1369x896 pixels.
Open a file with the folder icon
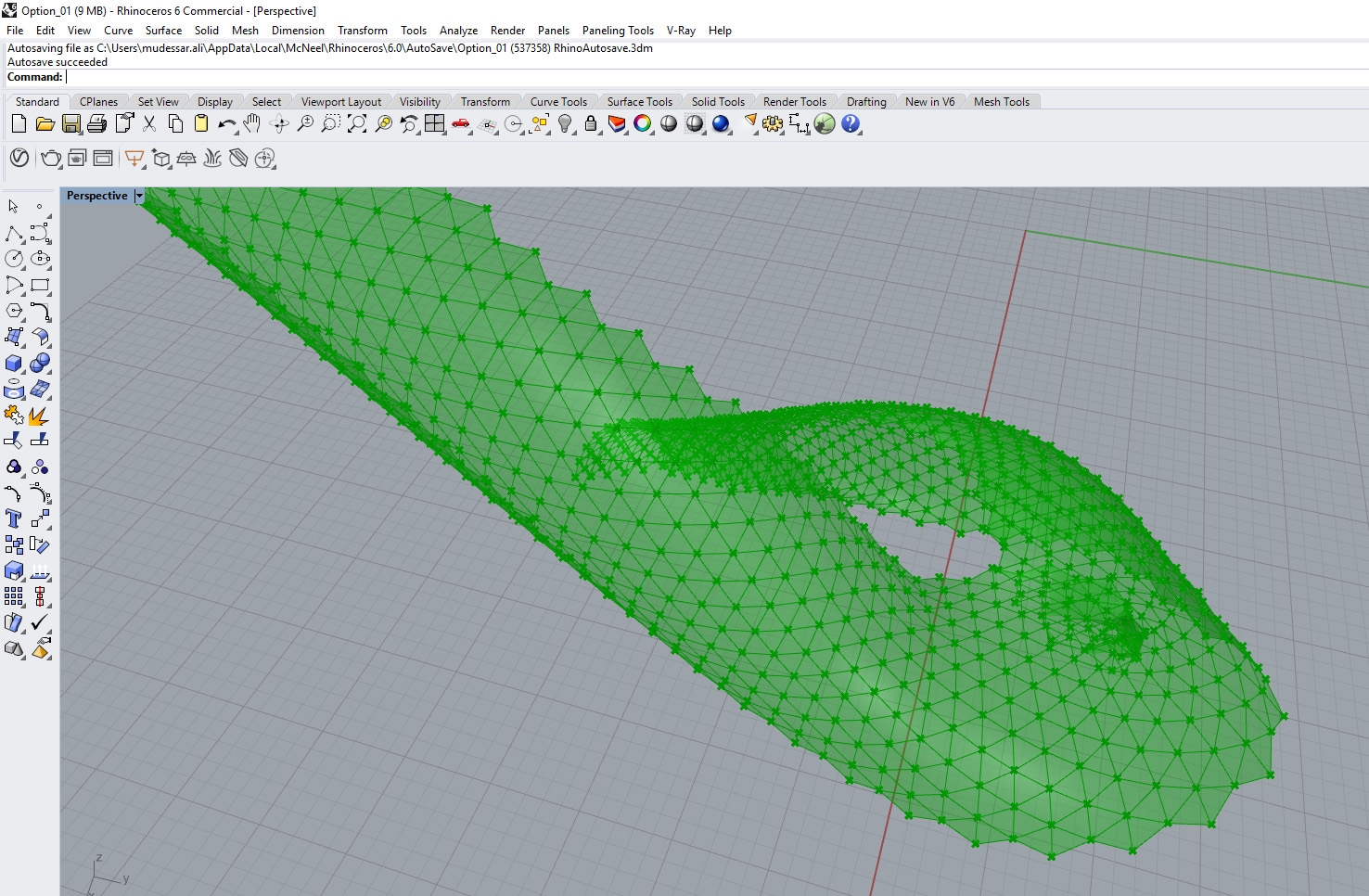(x=45, y=123)
